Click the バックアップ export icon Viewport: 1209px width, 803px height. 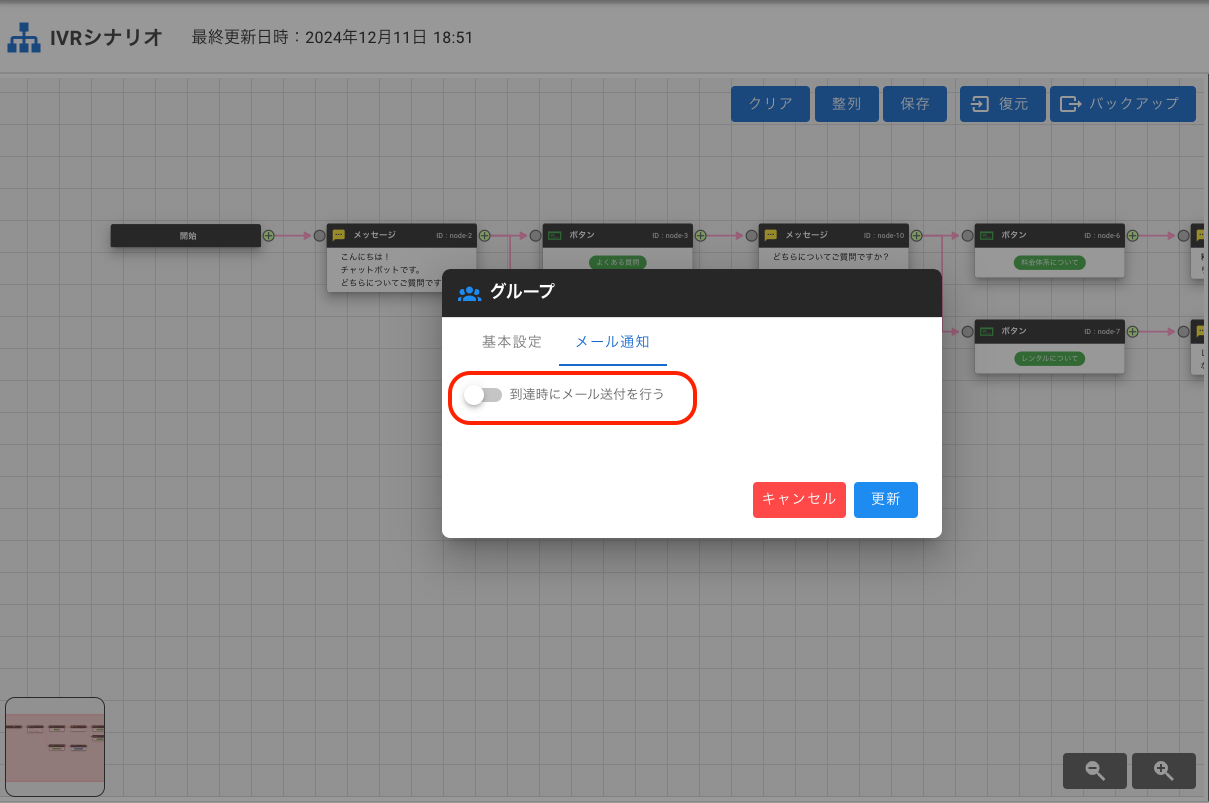1071,104
